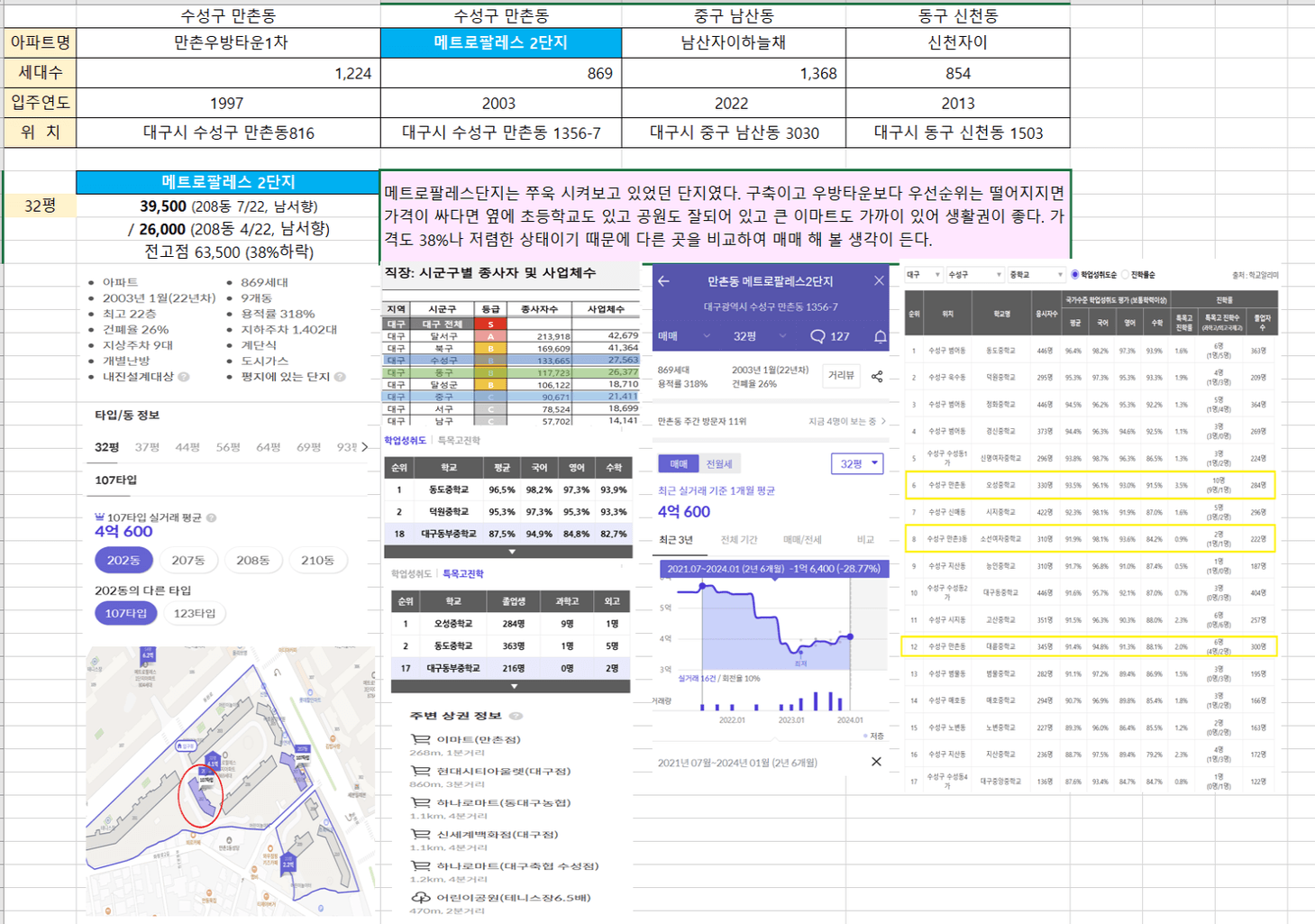Click the cart icon for 하나로마트(대구축협 수성점)
Image resolution: width=1315 pixels, height=924 pixels.
pyautogui.click(x=420, y=865)
